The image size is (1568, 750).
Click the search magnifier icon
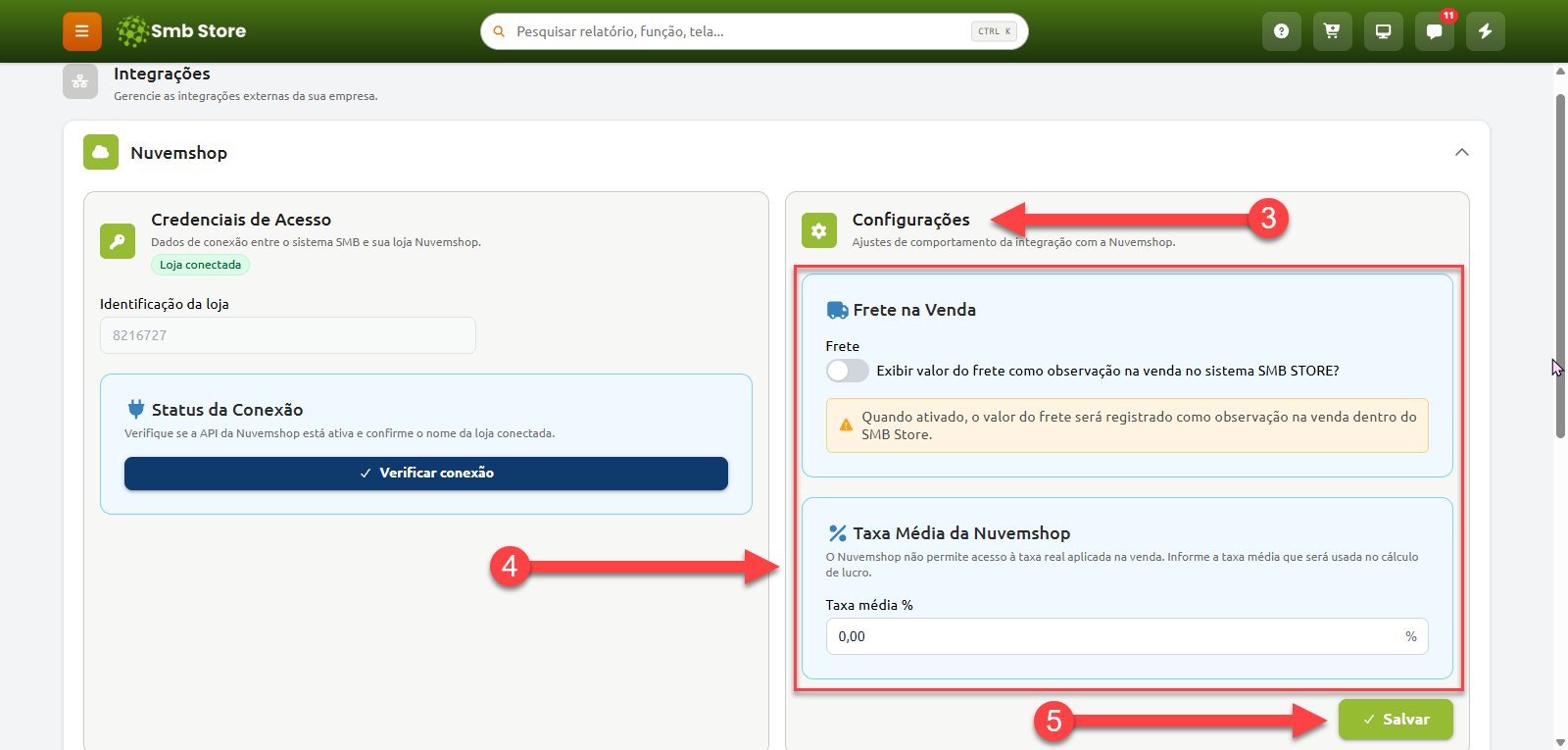[499, 31]
